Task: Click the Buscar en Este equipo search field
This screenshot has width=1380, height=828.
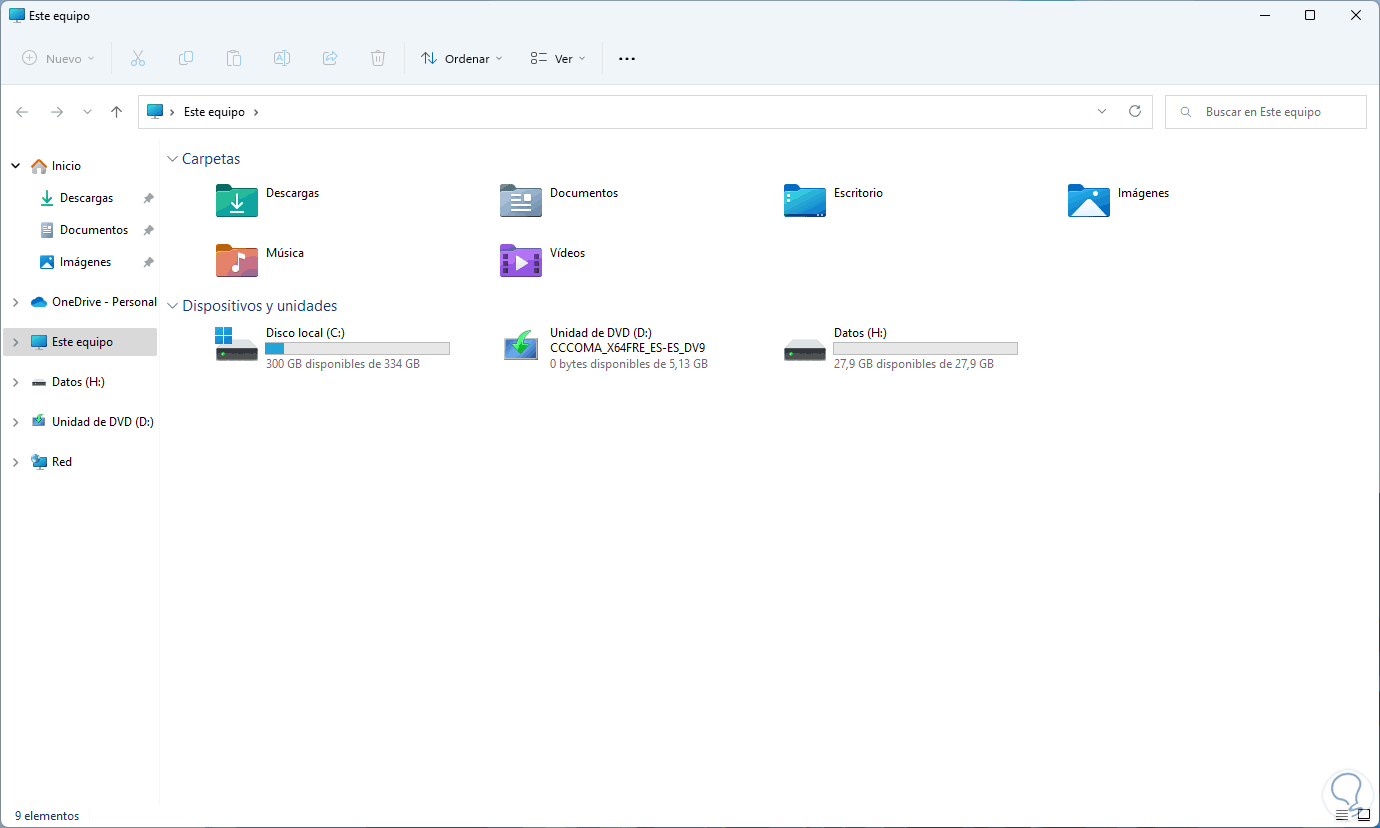Action: [1266, 112]
